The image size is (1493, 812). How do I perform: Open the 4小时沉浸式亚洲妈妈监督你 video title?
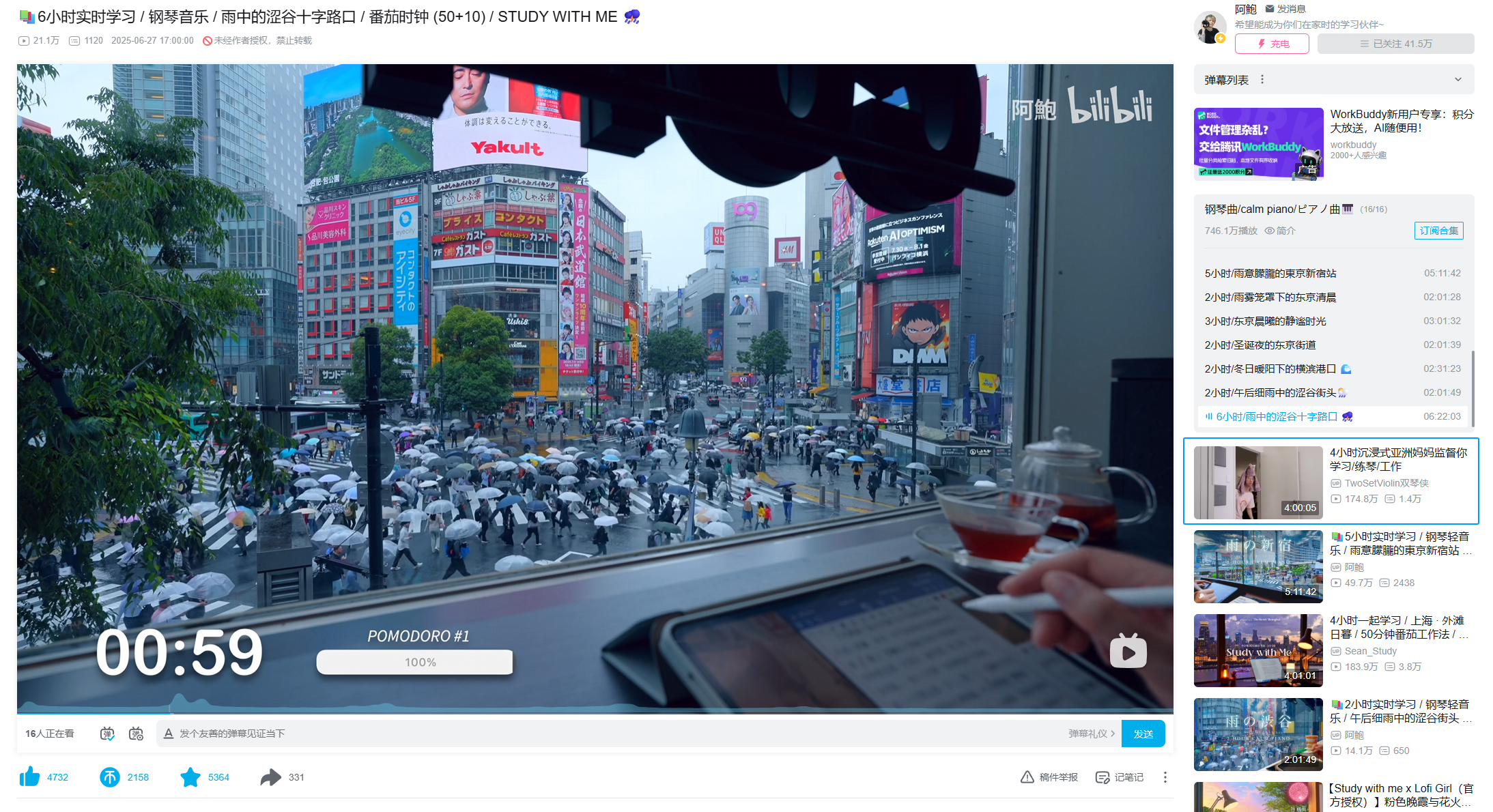[1399, 459]
